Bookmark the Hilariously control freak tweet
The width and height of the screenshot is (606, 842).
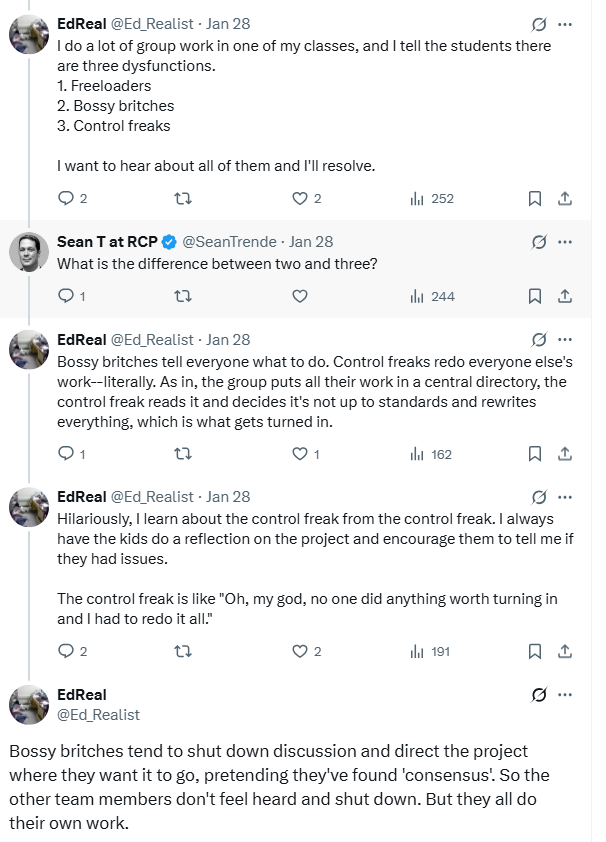click(x=535, y=651)
